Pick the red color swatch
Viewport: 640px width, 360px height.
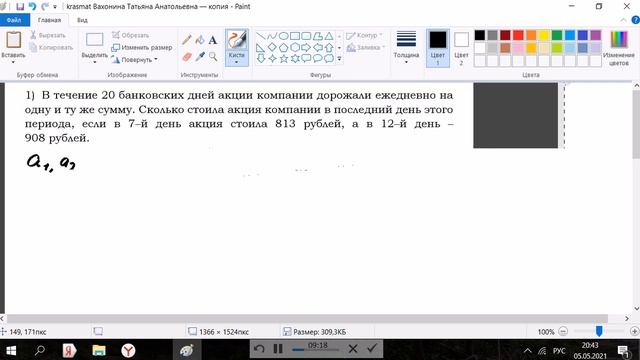[518, 35]
